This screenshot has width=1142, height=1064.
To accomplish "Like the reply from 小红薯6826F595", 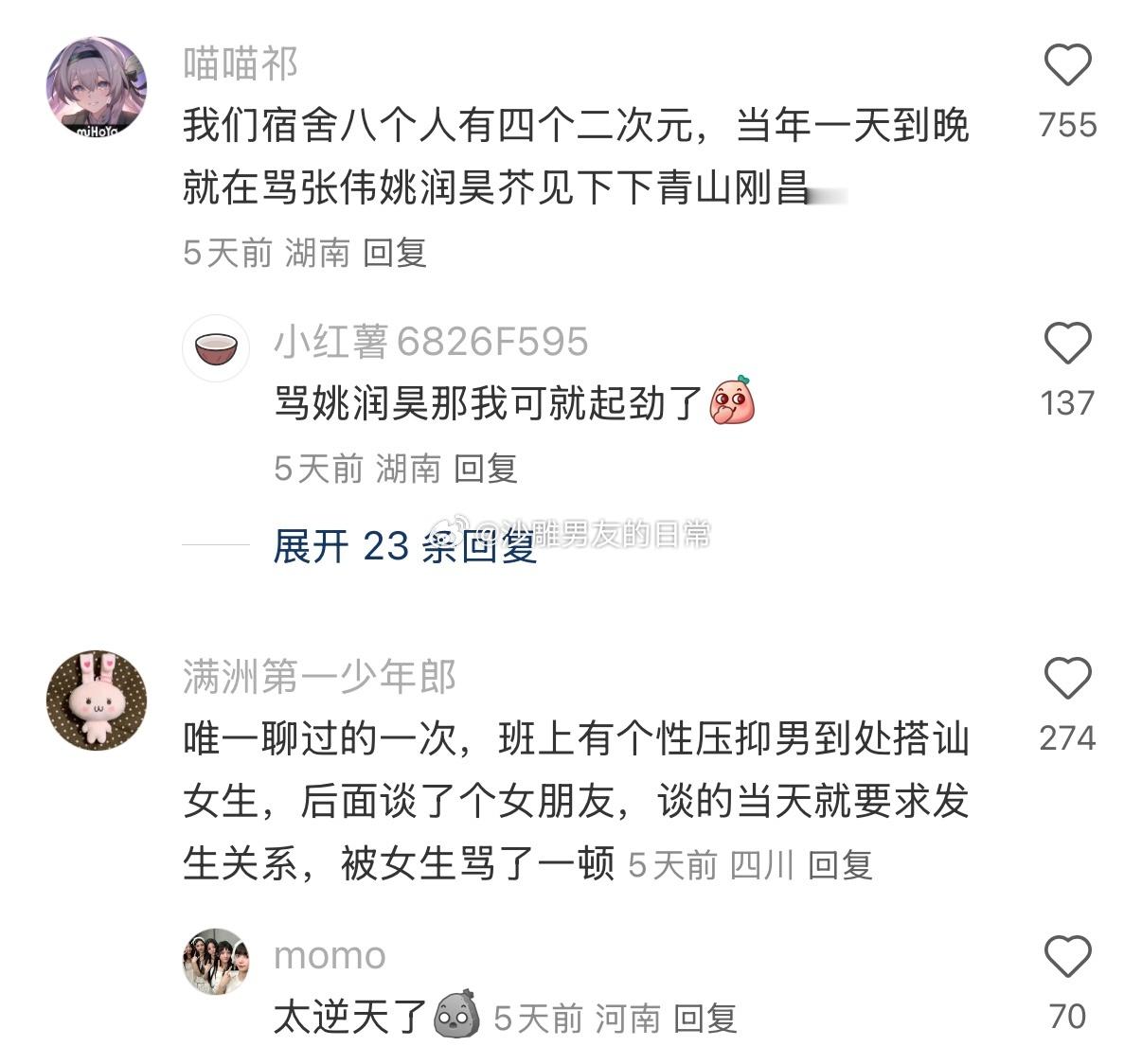I will pos(1068,343).
